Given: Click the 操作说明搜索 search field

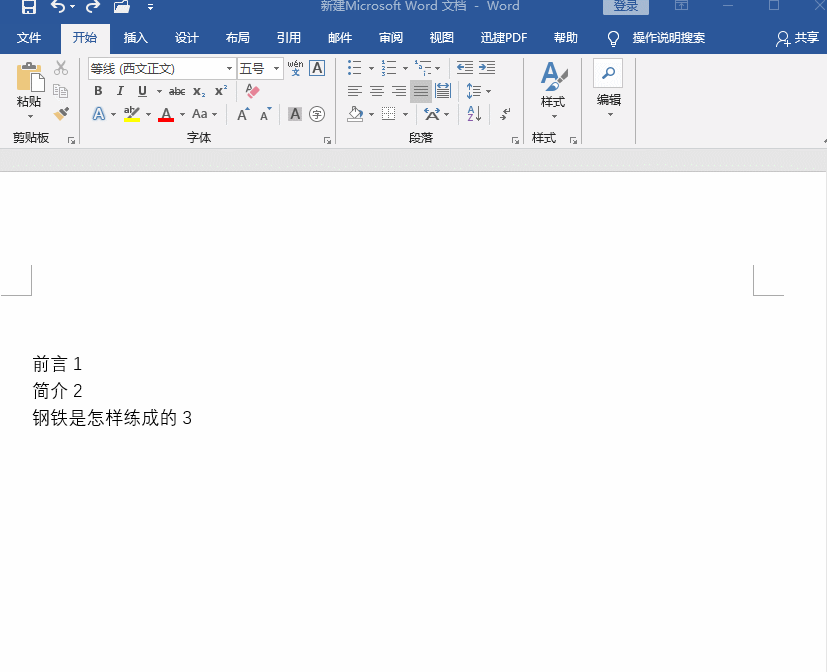Looking at the screenshot, I should coord(668,38).
